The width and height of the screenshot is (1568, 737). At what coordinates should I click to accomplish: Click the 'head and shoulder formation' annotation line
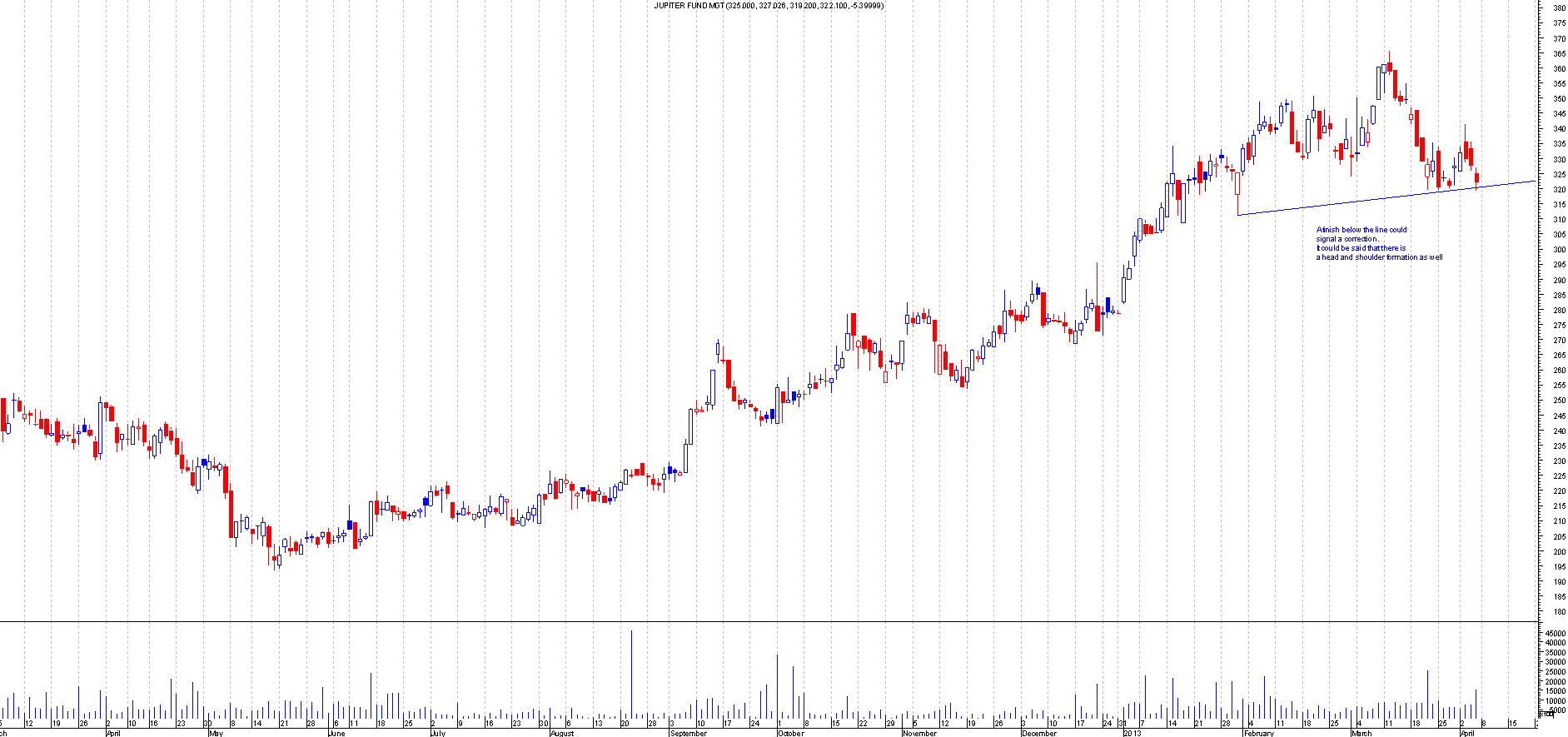tap(1379, 257)
